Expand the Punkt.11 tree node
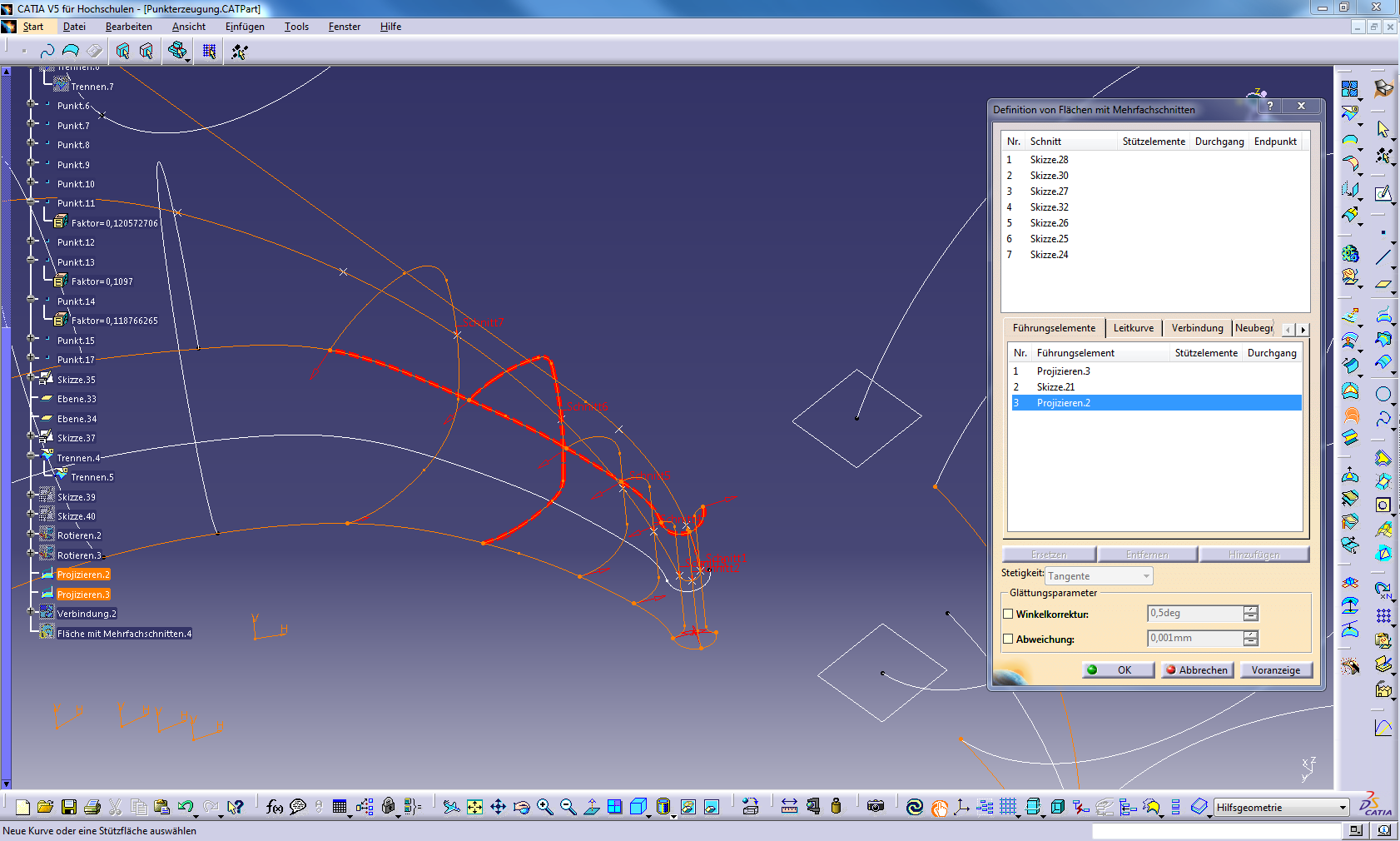The image size is (1400, 841). [x=32, y=202]
